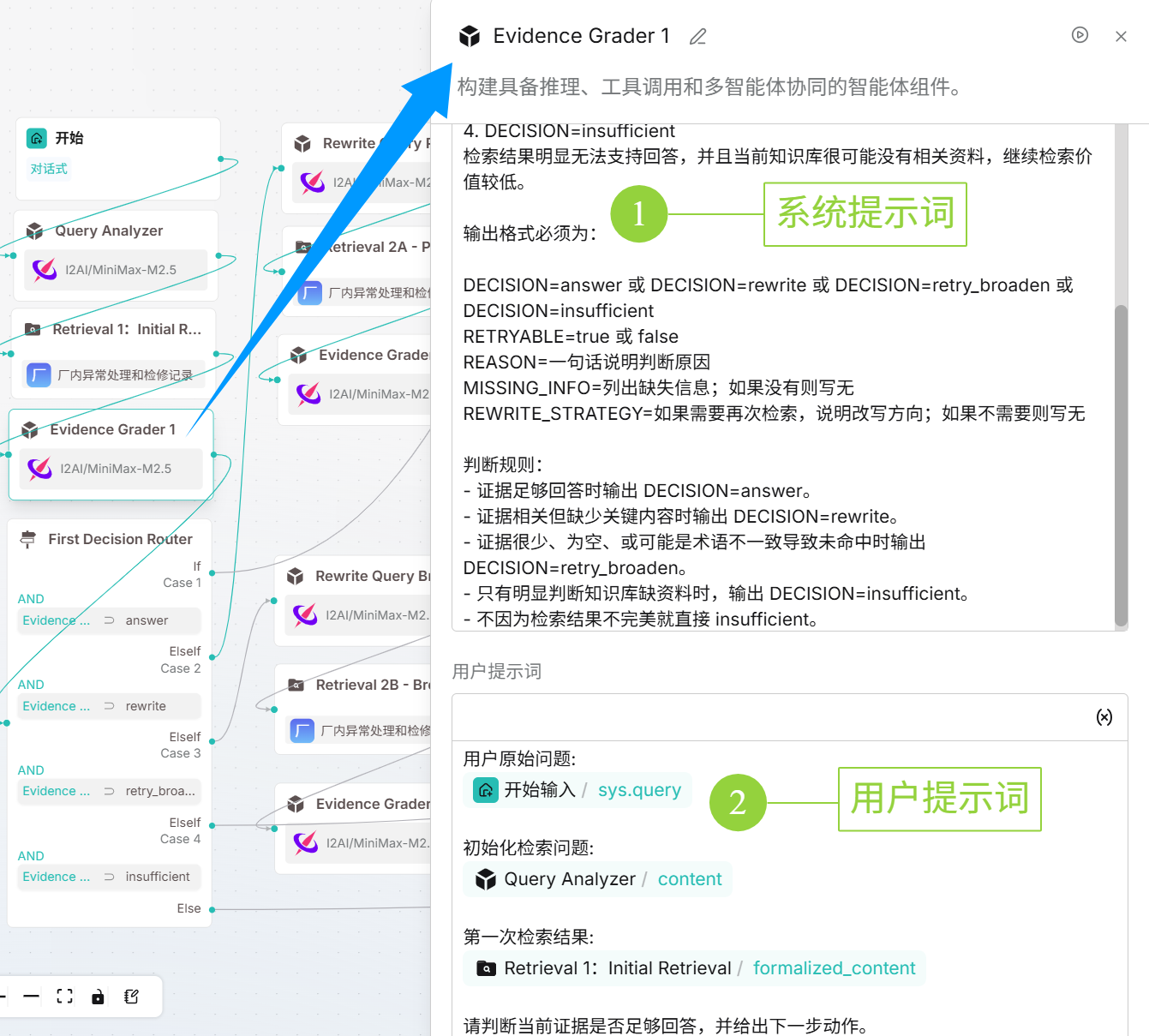The image size is (1149, 1036).
Task: Click knowledge base in Retrieval 2A node
Action: 362,293
